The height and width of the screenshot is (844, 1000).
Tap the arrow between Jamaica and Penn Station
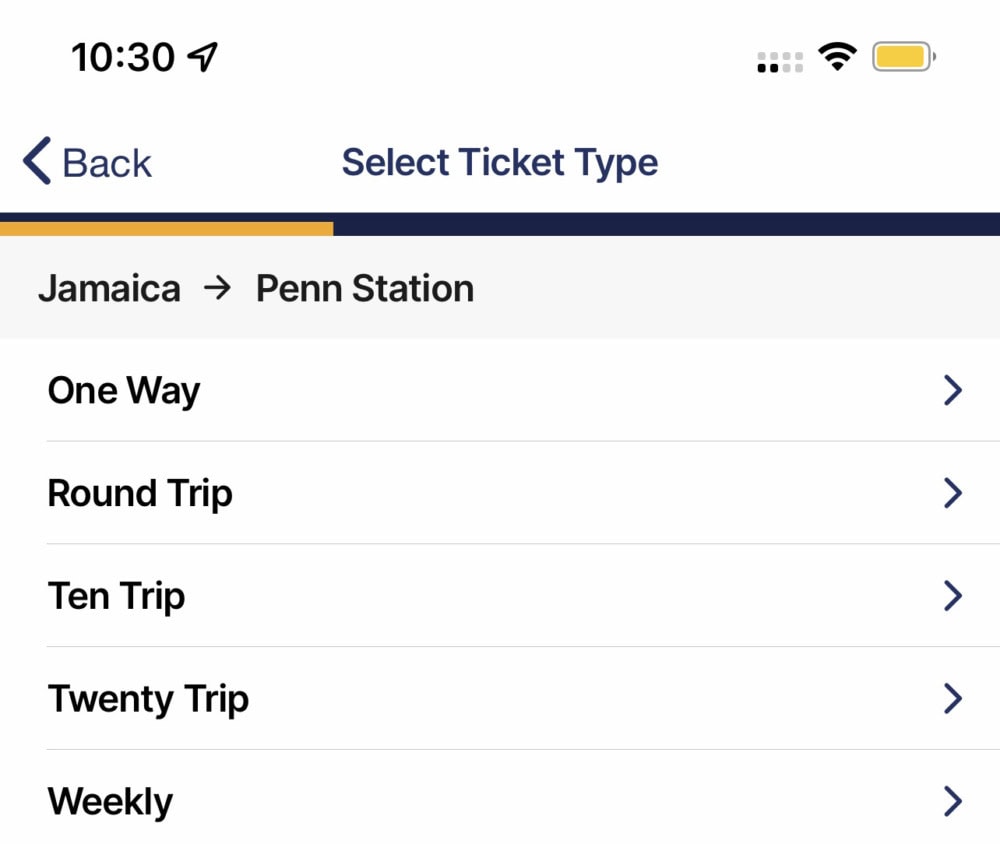pos(217,288)
